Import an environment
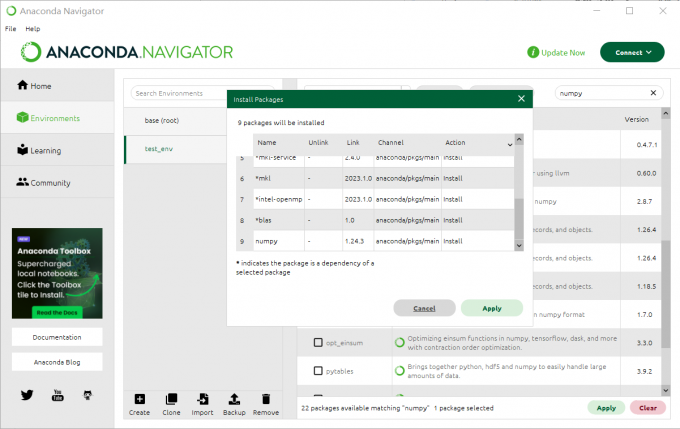This screenshot has height=429, width=680. tap(203, 404)
